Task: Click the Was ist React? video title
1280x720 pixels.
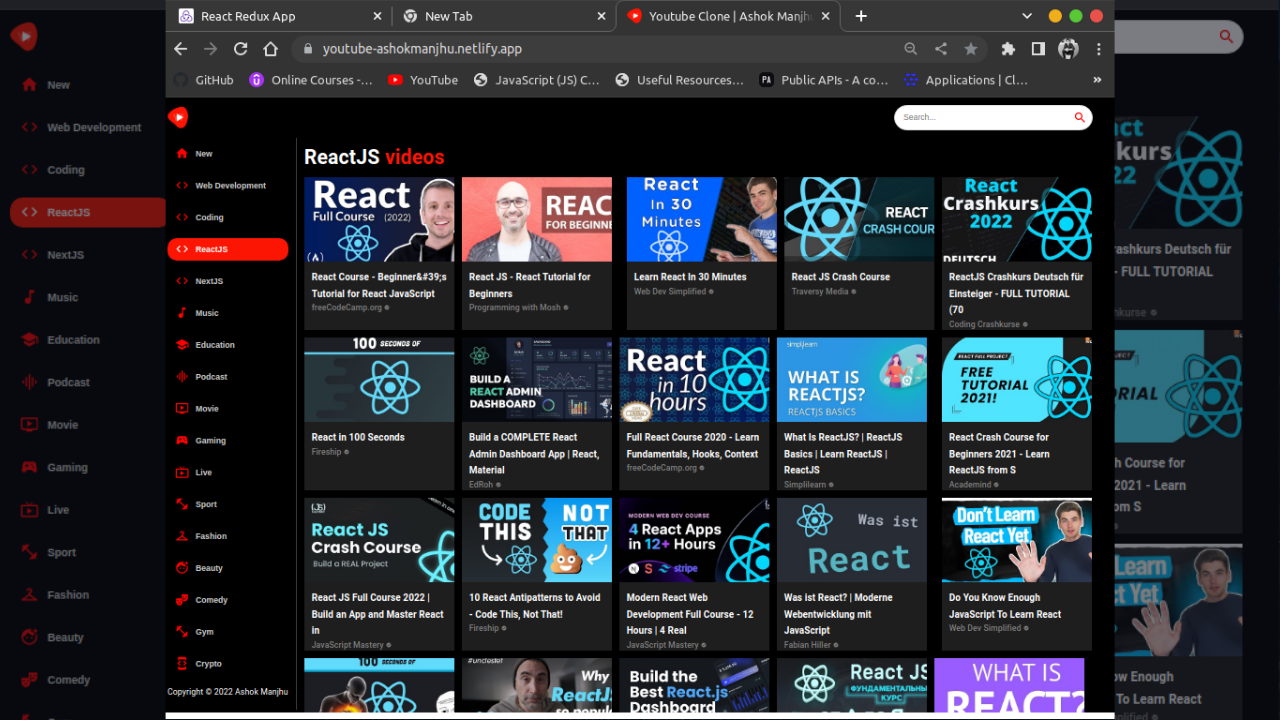Action: tap(840, 614)
